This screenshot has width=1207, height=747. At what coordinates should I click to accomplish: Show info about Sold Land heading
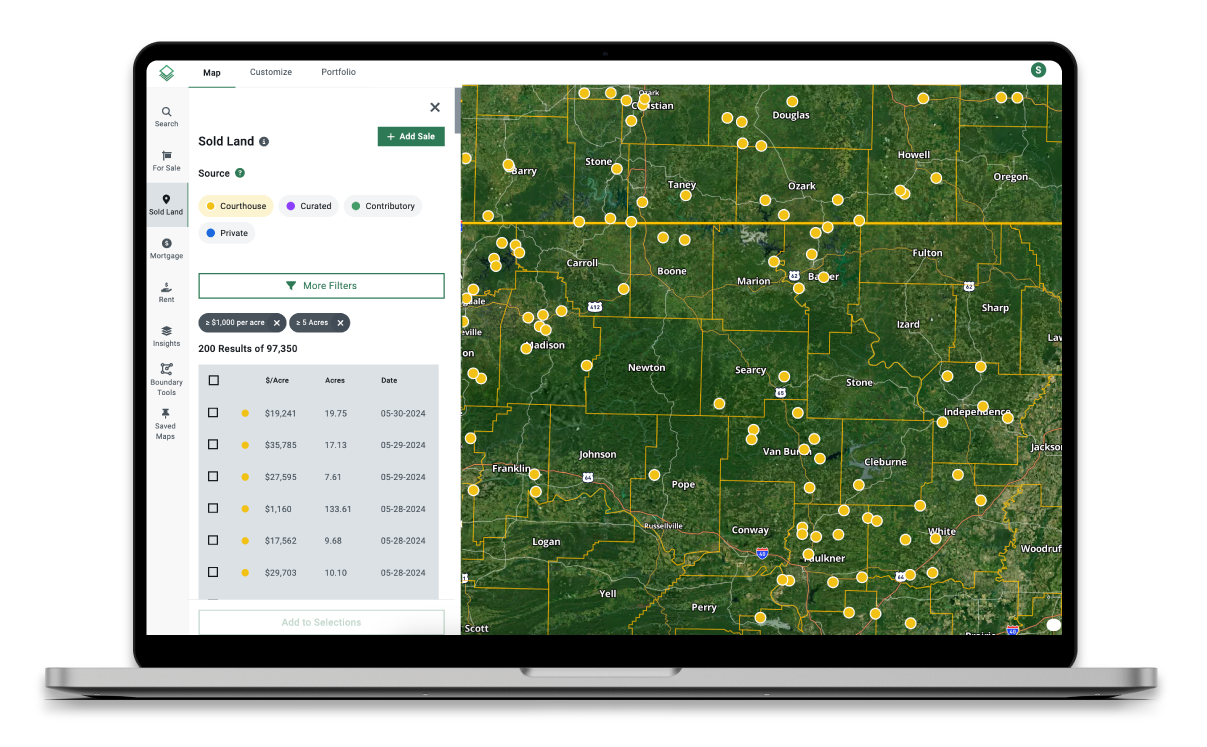coord(264,142)
